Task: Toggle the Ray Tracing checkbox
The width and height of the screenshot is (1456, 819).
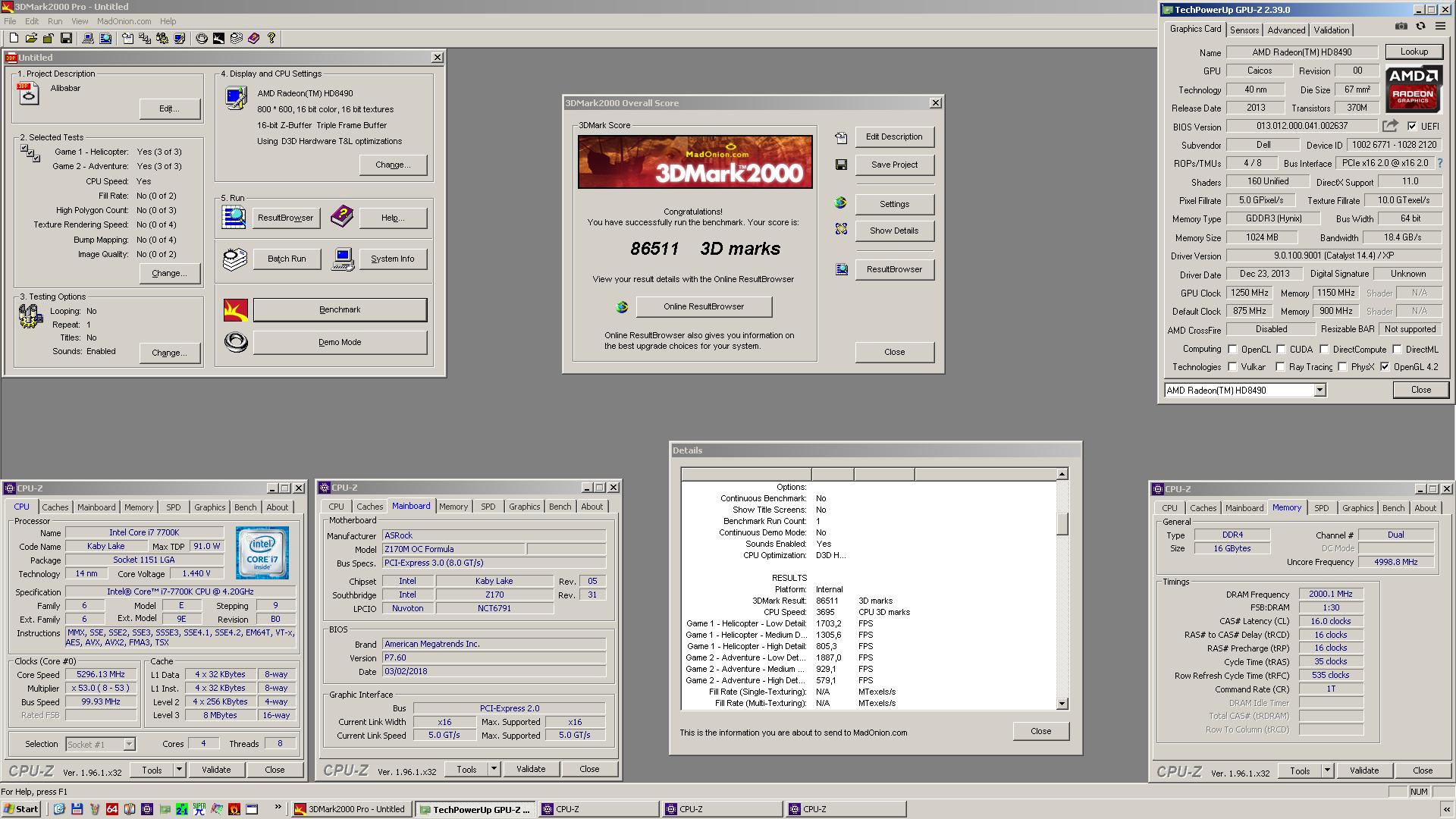Action: pos(1280,367)
